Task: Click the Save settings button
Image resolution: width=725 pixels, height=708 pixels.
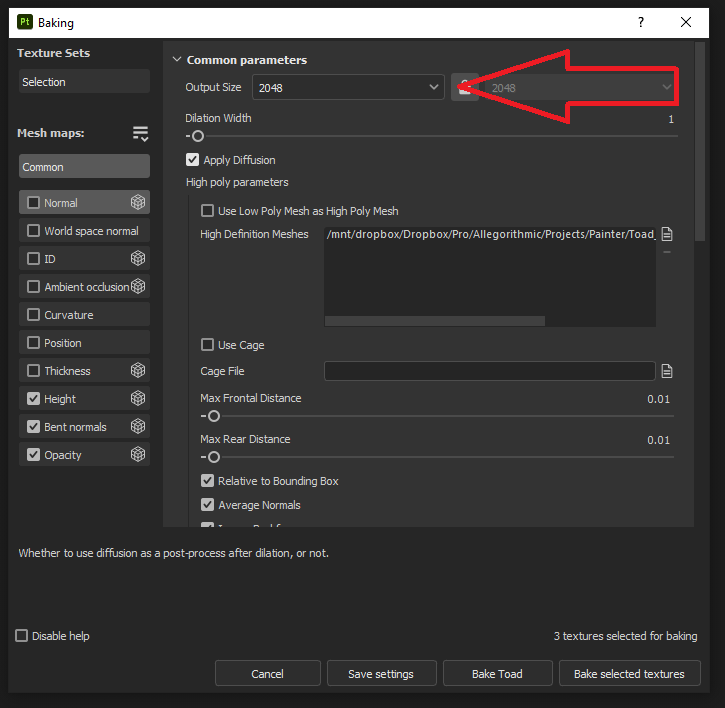Action: click(x=380, y=674)
